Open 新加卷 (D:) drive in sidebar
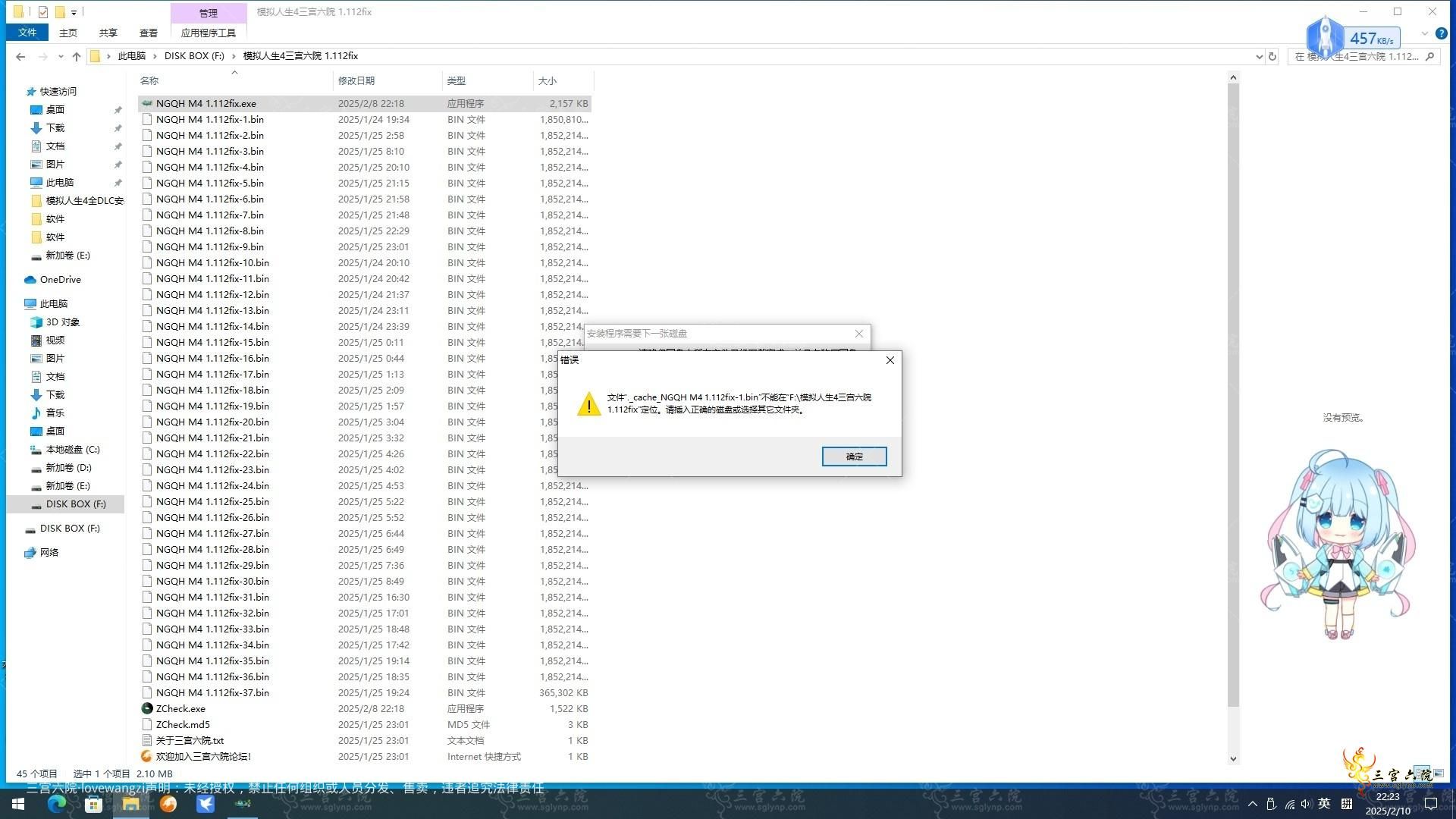 pyautogui.click(x=68, y=468)
